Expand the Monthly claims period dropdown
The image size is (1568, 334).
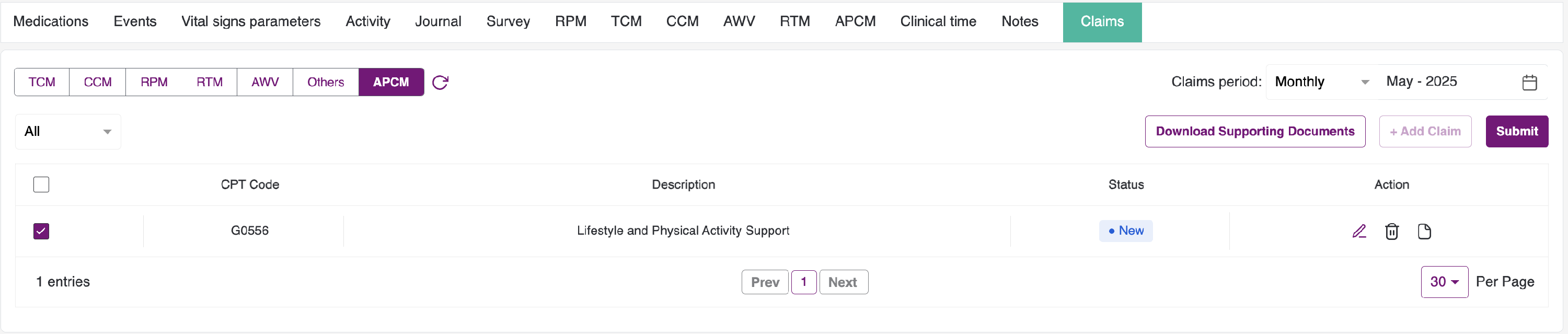(x=1321, y=82)
